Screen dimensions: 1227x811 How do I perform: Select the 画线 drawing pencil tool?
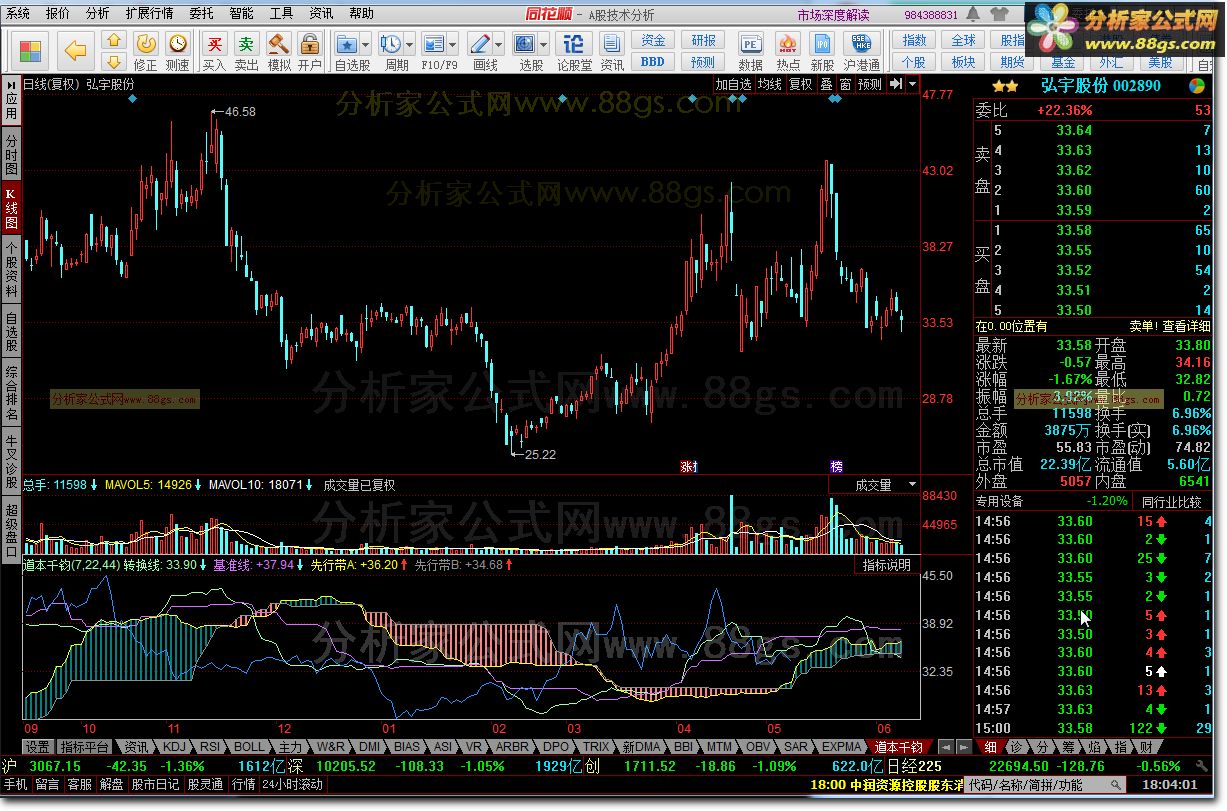pos(479,45)
